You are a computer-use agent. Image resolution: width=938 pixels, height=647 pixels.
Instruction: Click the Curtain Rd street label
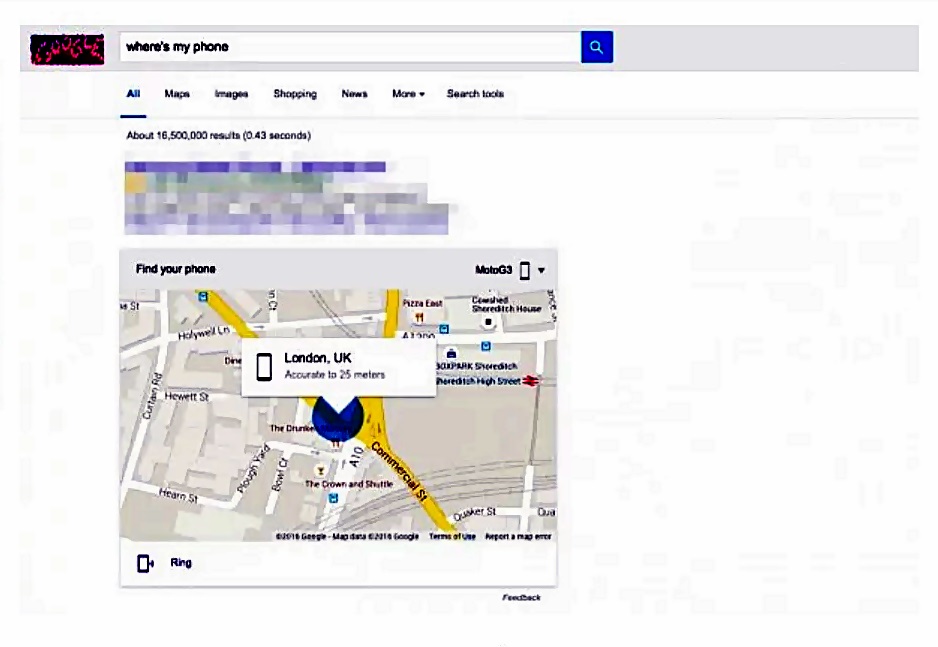152,396
